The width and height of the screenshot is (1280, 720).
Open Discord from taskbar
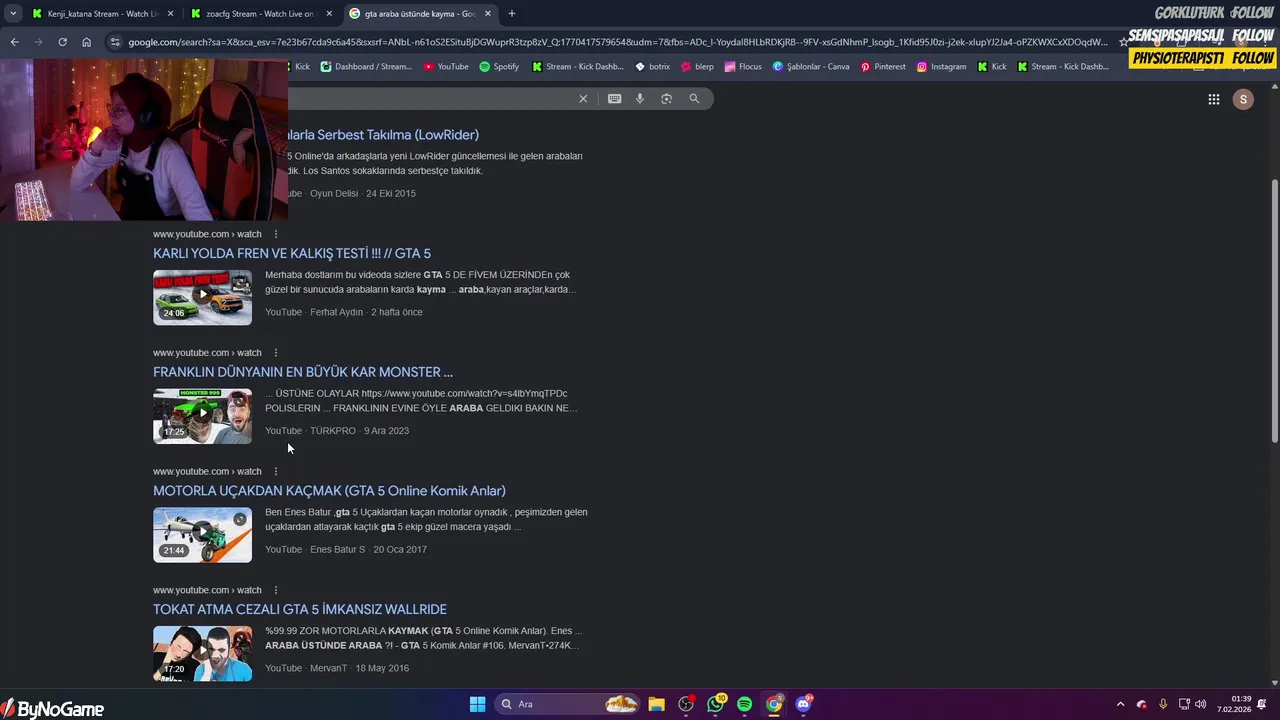point(803,704)
